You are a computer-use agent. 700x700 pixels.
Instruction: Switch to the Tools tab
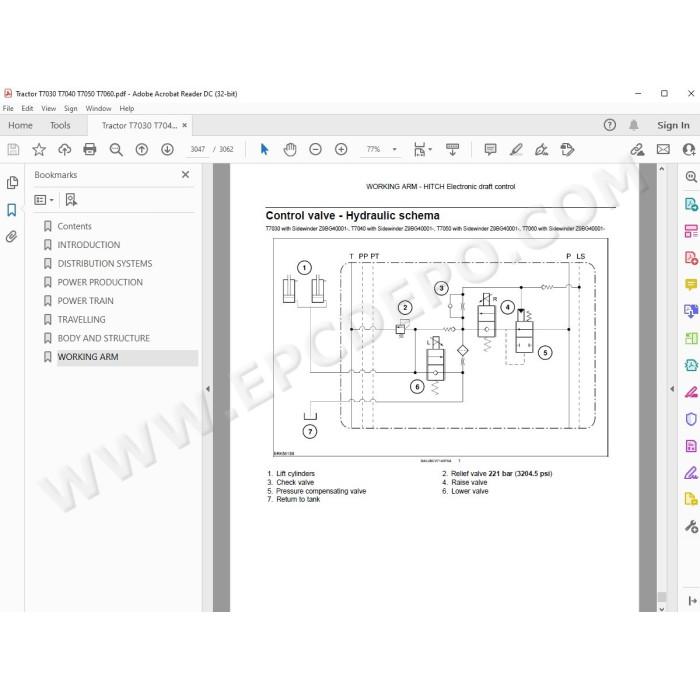pyautogui.click(x=60, y=125)
